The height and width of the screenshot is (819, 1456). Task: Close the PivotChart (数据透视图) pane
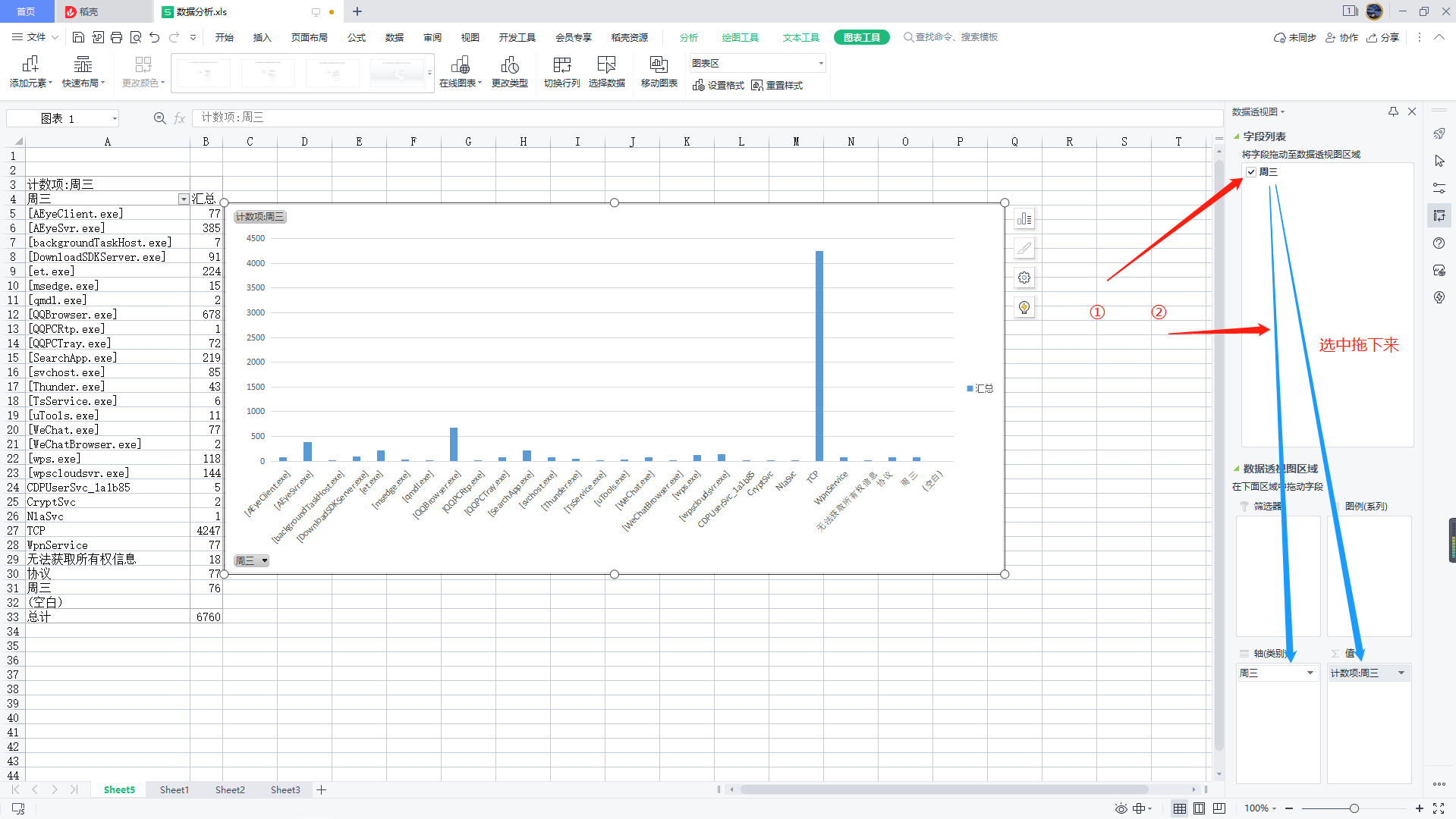coord(1412,111)
